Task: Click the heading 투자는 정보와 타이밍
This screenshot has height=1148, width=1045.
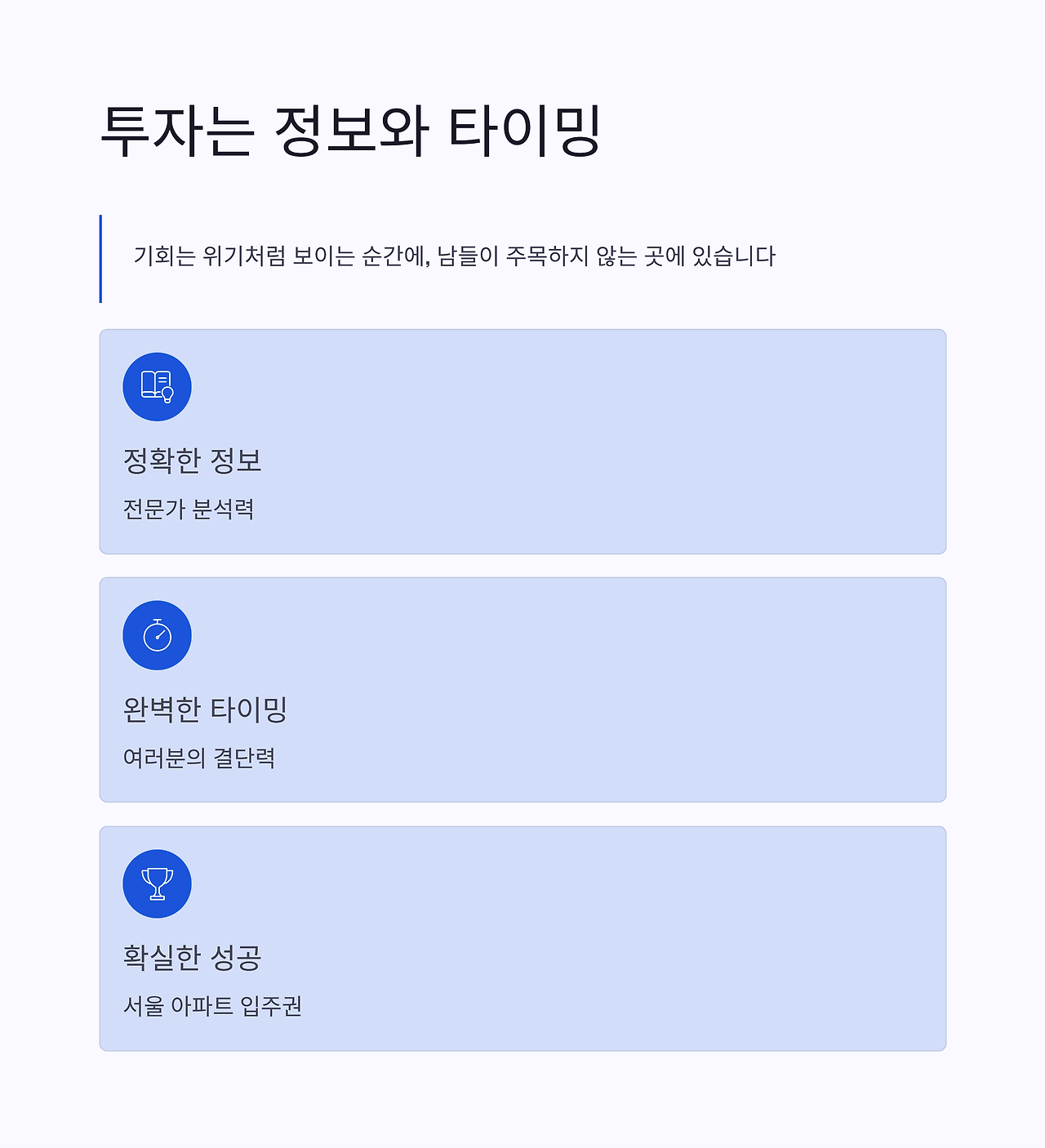Action: click(349, 131)
